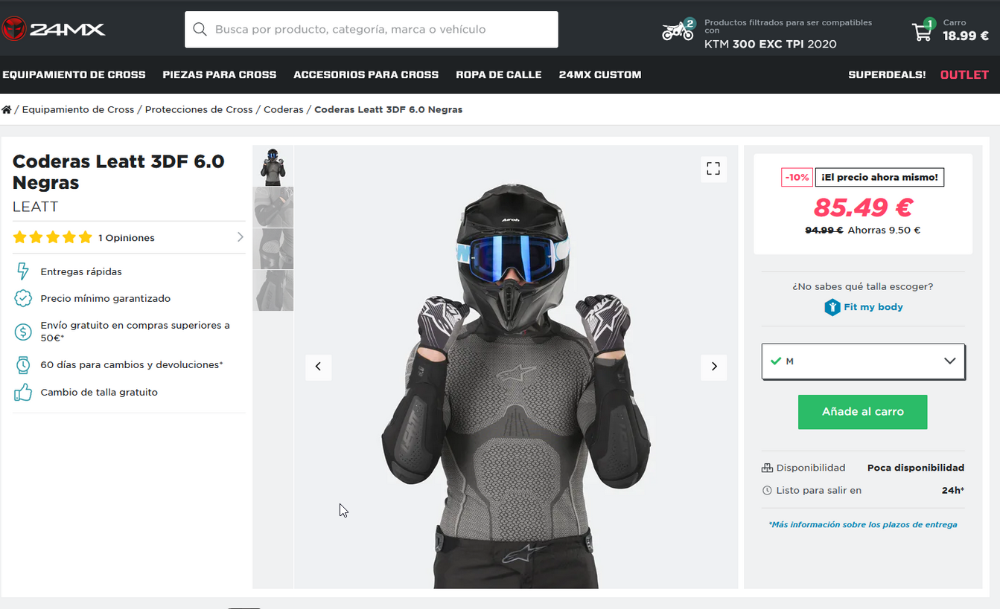Open Equipamiento de Cross menu
This screenshot has height=609, width=1000.
point(74,75)
